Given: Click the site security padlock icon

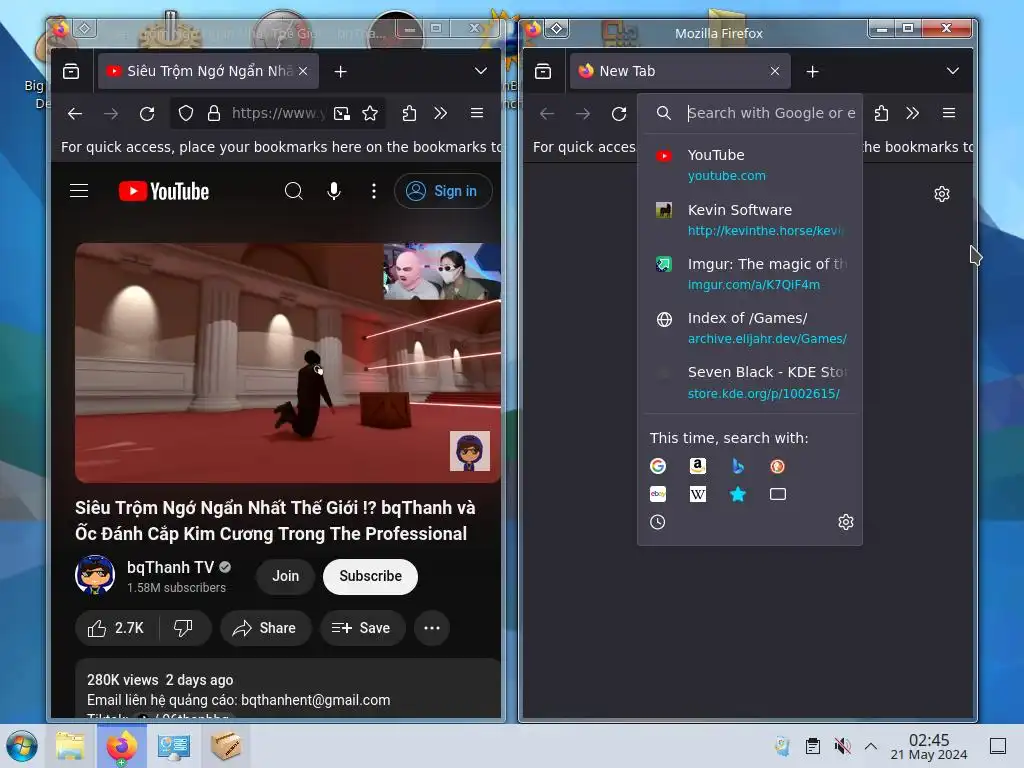Looking at the screenshot, I should [x=214, y=114].
